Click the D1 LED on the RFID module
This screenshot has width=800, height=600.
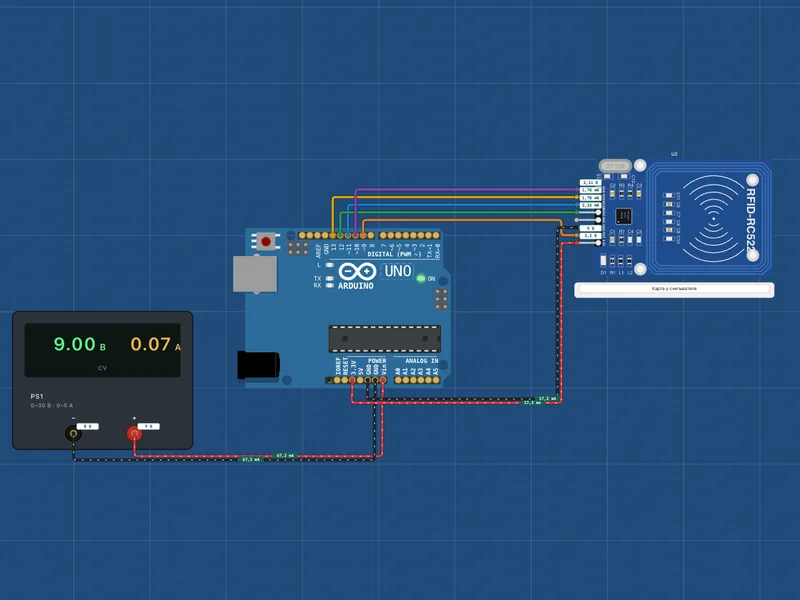604,261
